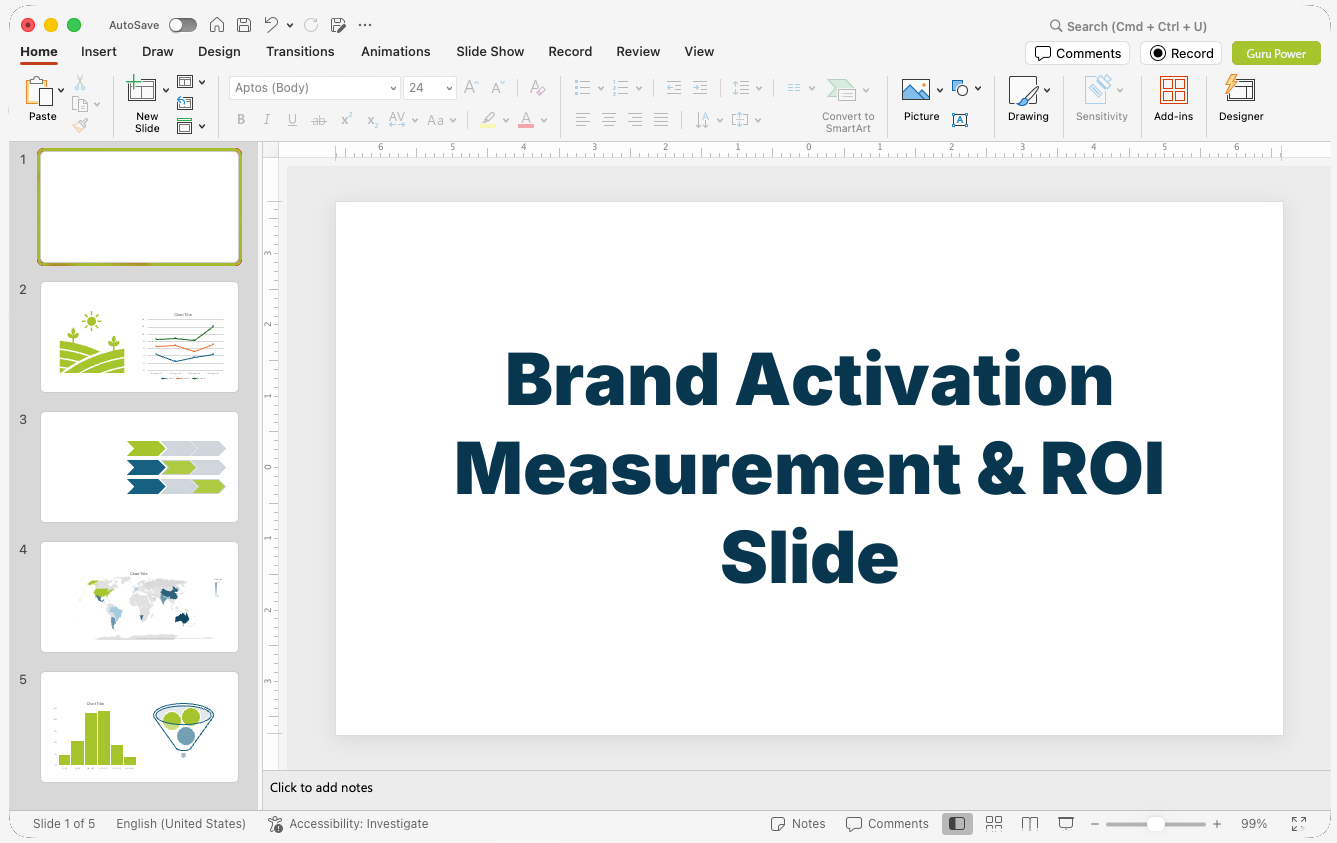Expand the Paste options dropdown arrow
Image resolution: width=1337 pixels, height=843 pixels.
(61, 91)
